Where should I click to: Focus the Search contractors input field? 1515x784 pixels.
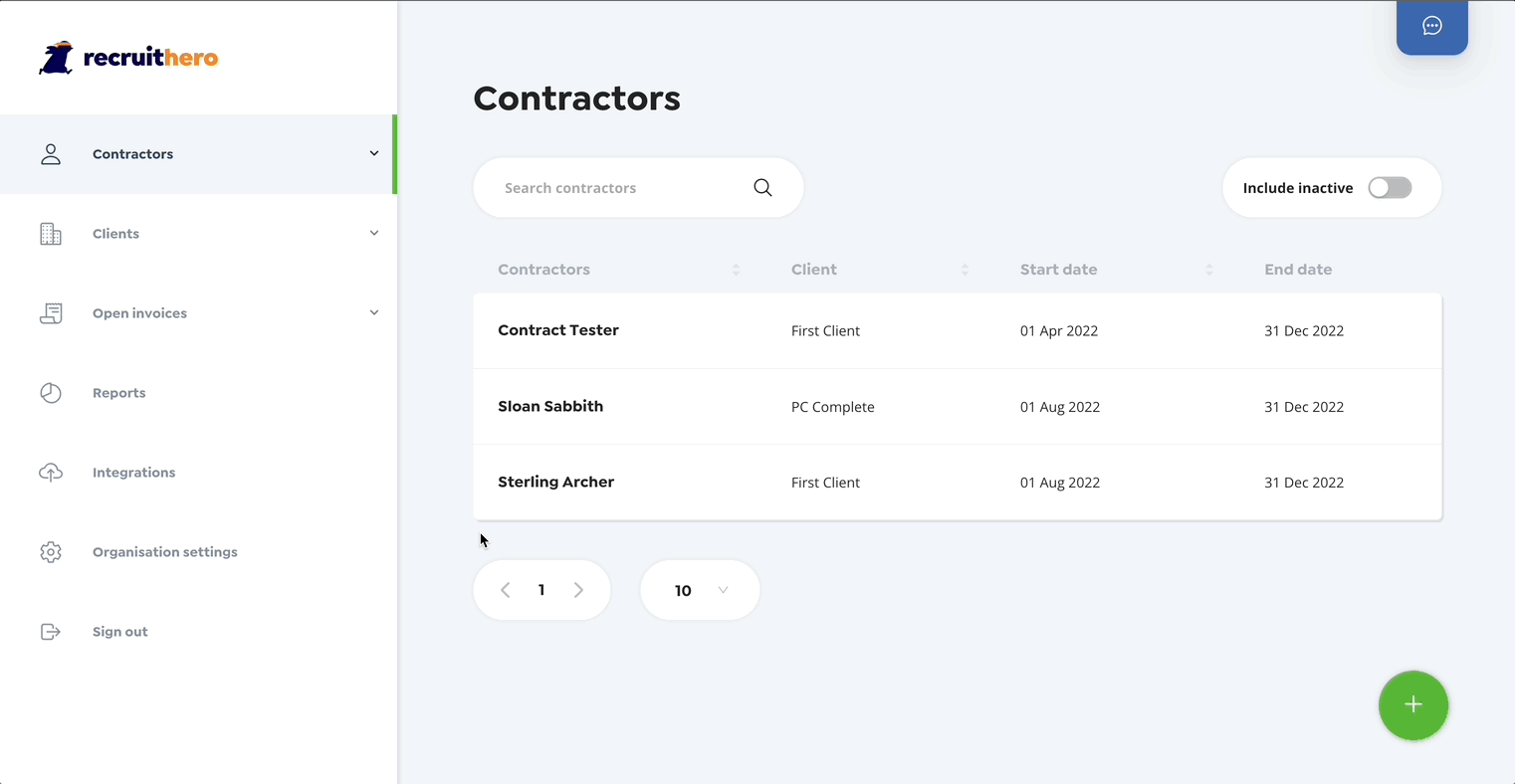coord(638,187)
